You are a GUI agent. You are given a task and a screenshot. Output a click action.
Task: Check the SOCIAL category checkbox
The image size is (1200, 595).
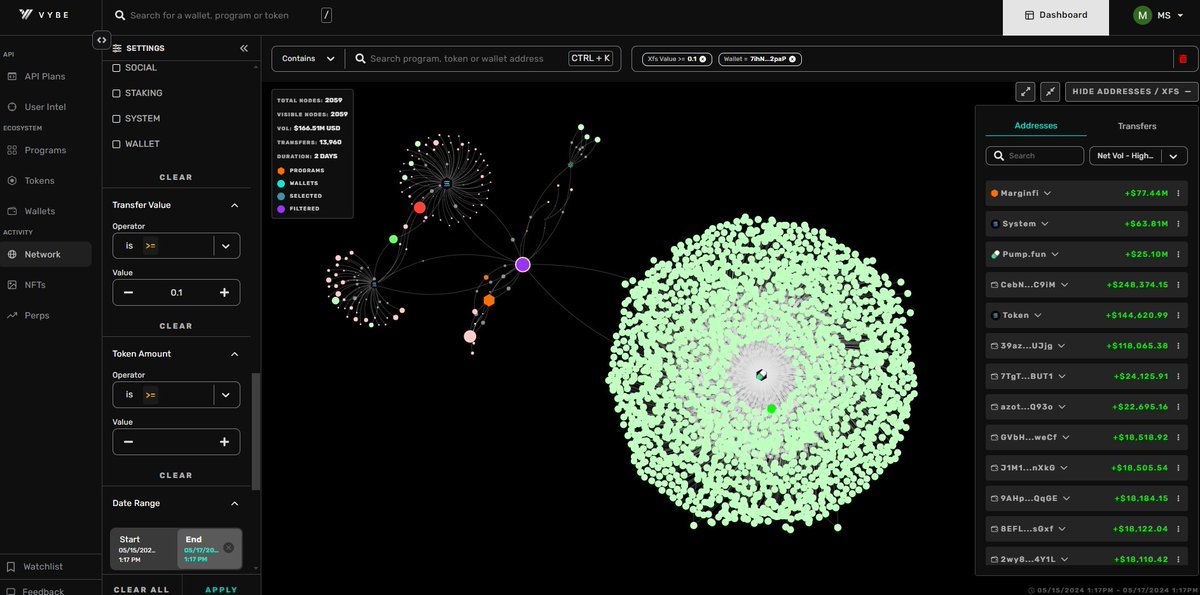coord(116,68)
